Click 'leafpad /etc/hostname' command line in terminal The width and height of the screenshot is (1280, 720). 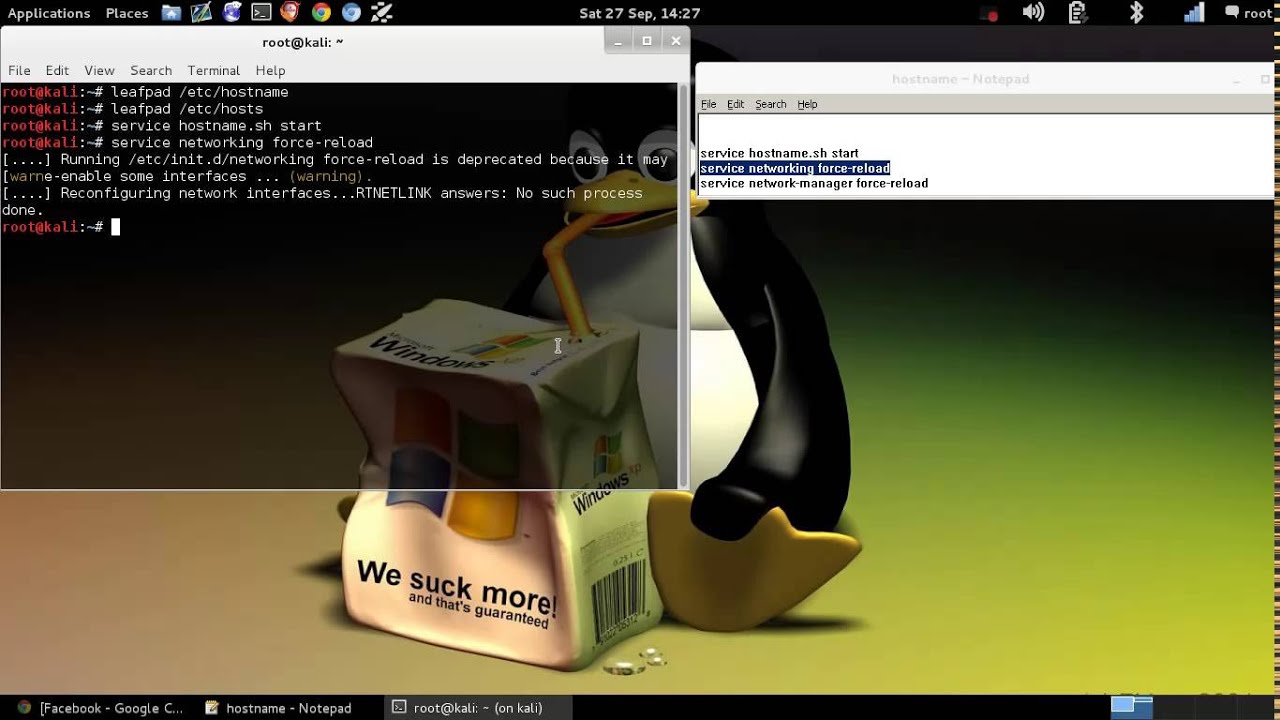(x=145, y=92)
